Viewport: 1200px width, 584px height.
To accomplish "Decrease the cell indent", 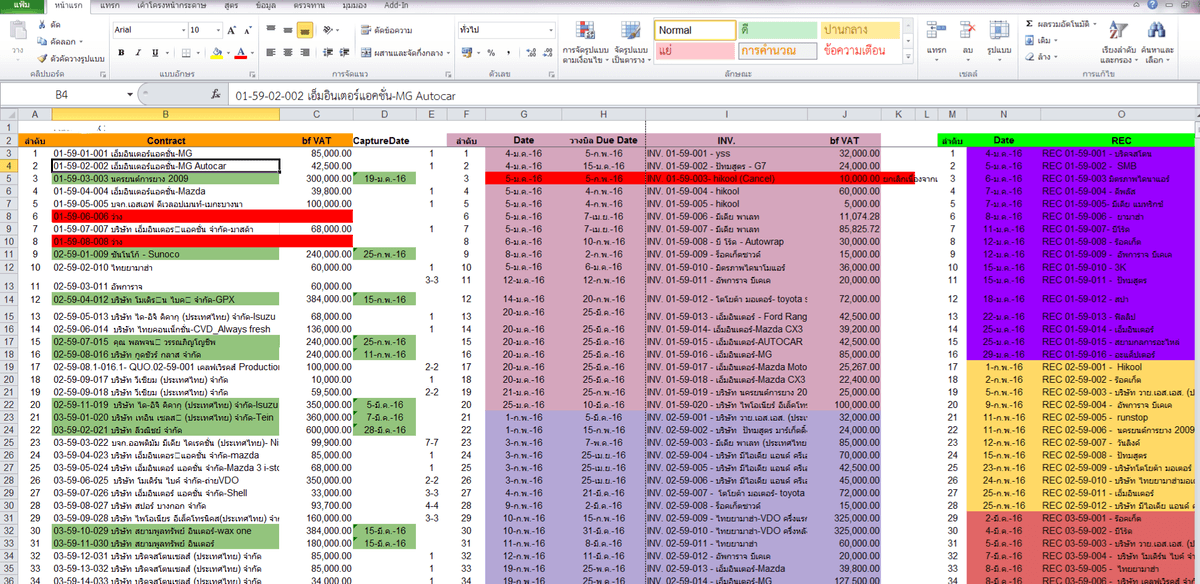I will (327, 52).
